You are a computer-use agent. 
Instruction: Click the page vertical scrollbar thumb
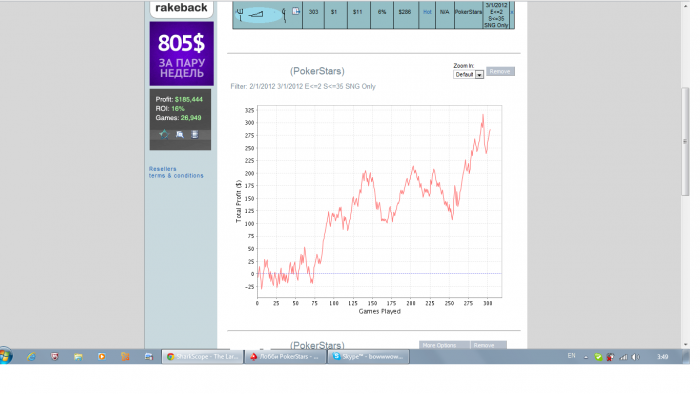point(685,141)
